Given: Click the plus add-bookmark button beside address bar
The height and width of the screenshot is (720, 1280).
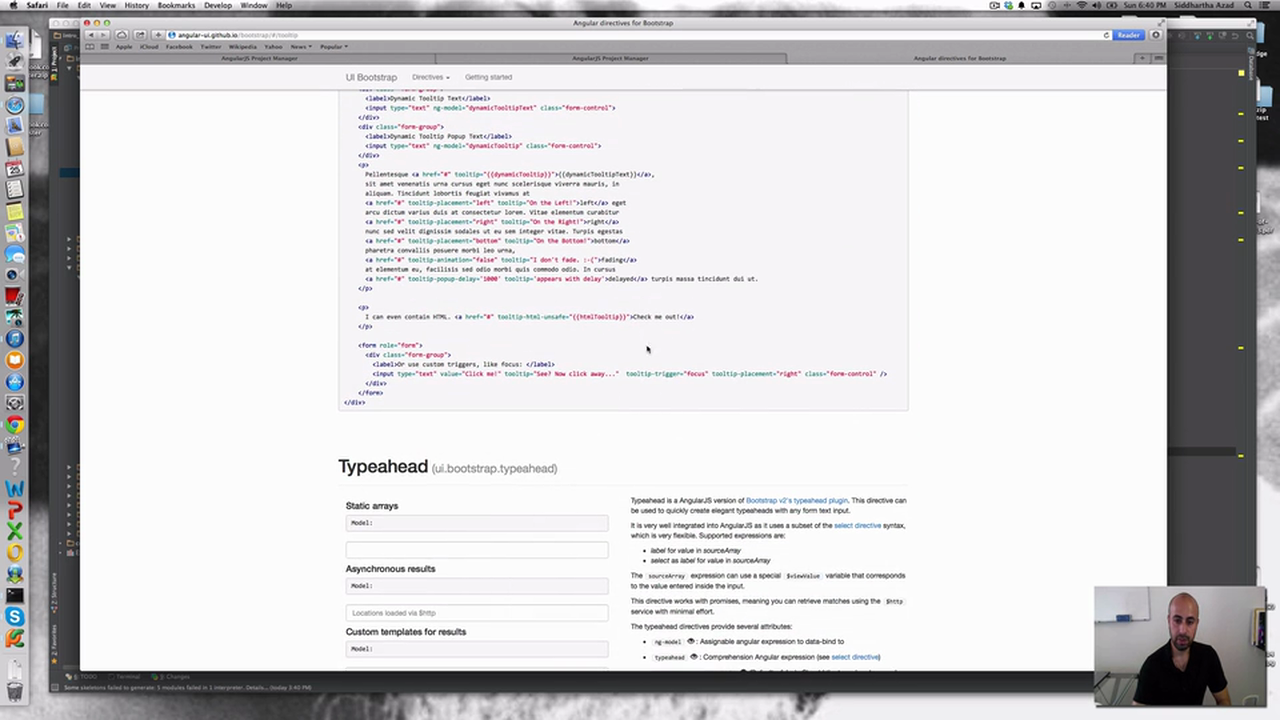Looking at the screenshot, I should coord(158,35).
